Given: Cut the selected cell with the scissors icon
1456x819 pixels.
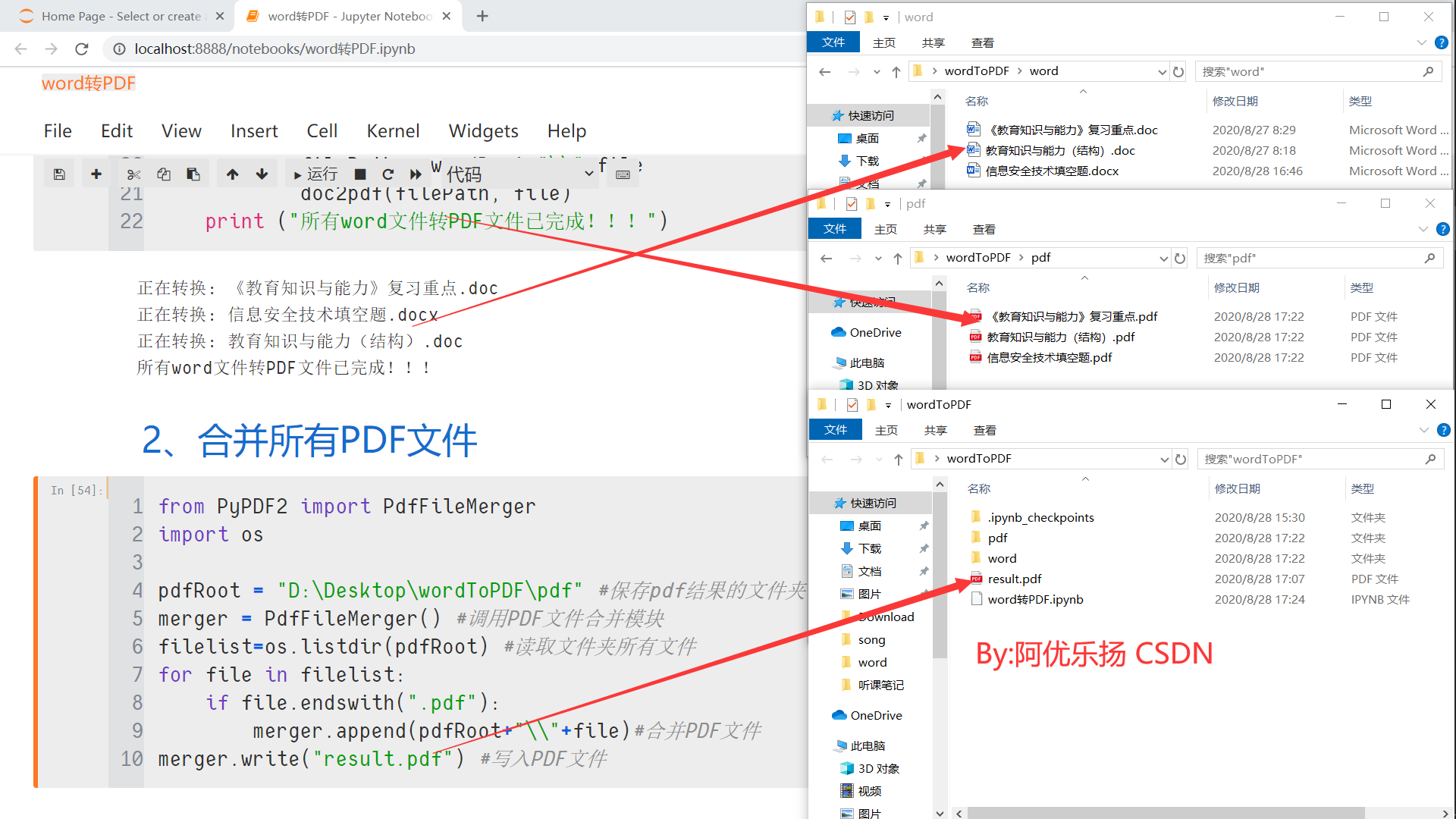Looking at the screenshot, I should (x=134, y=173).
